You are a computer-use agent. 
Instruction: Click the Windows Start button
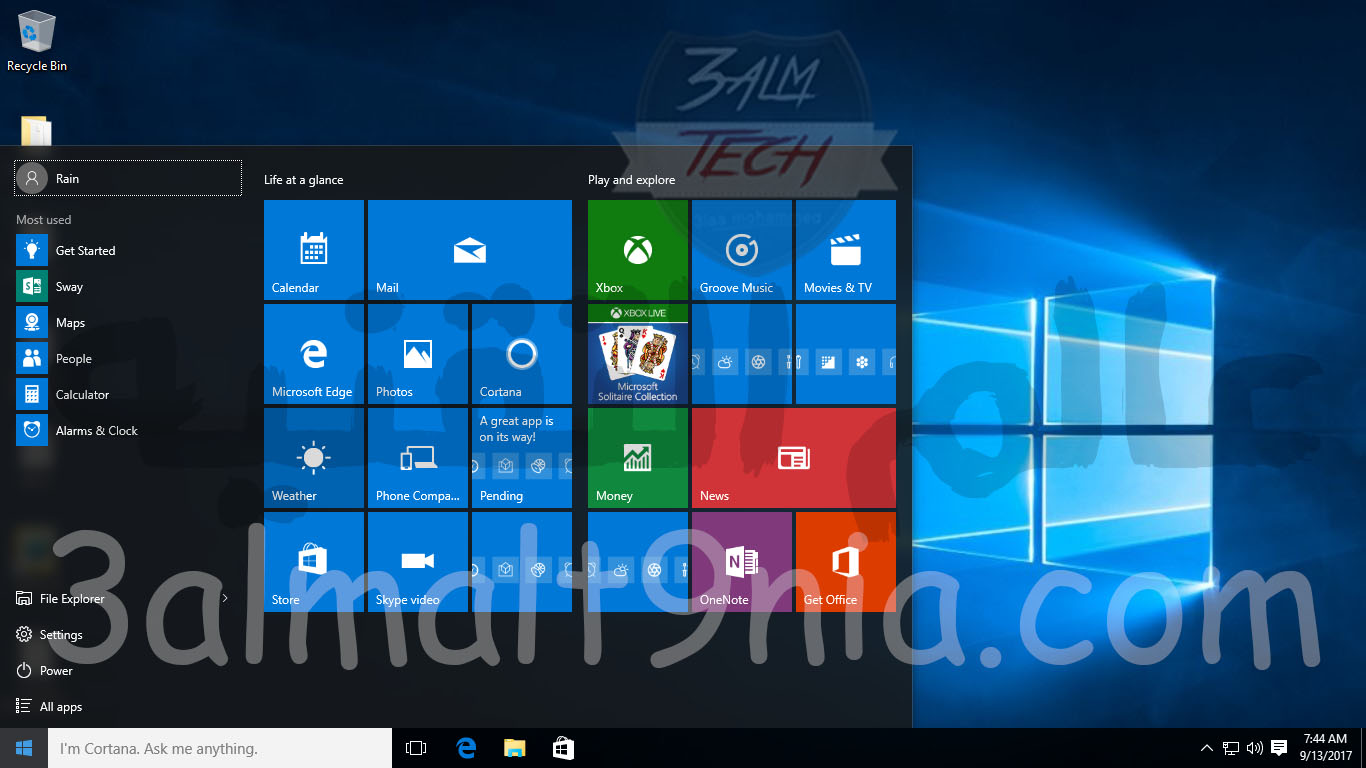(24, 748)
